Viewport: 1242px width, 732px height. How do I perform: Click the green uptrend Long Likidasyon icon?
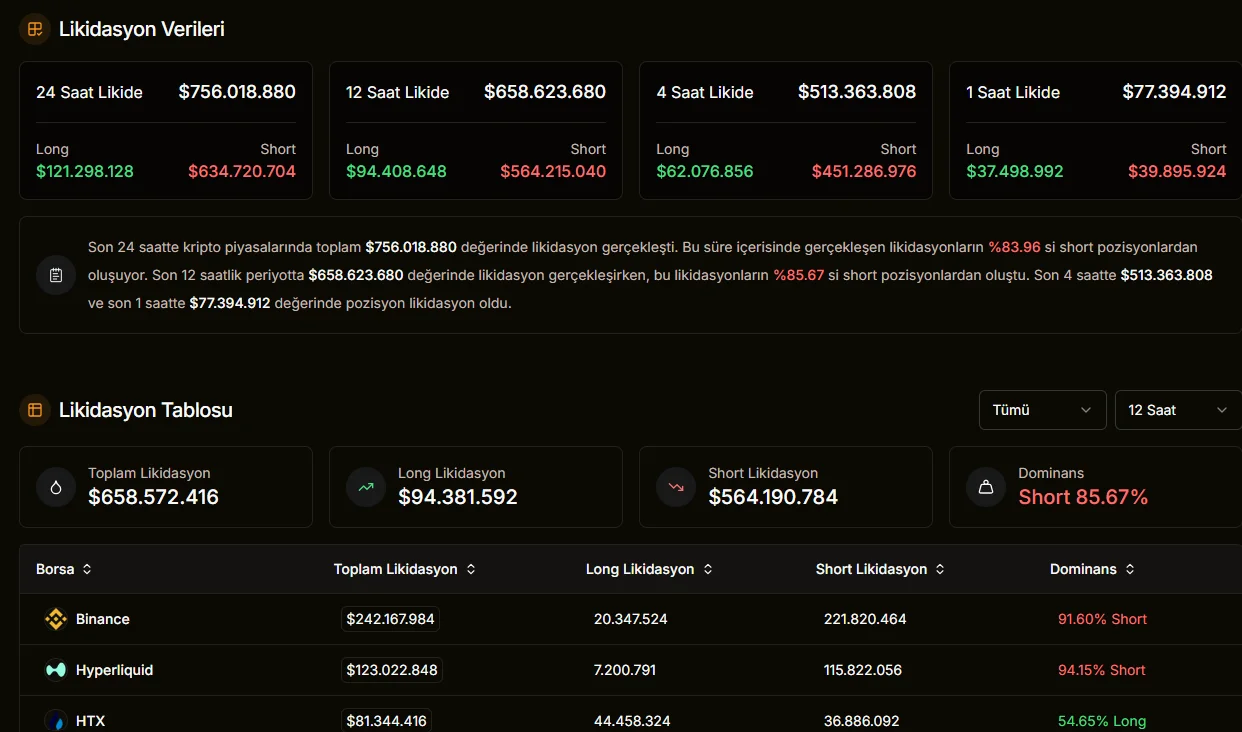(x=366, y=487)
